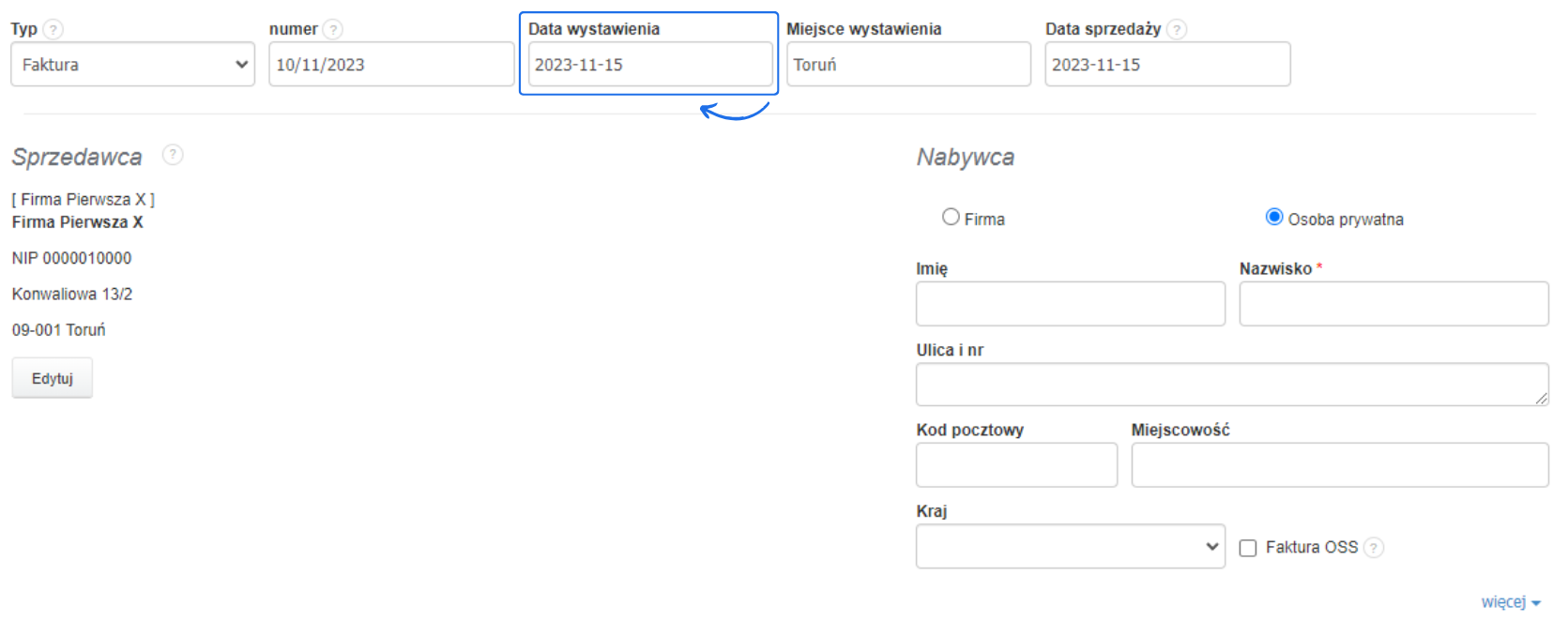This screenshot has width=1568, height=636.
Task: Open help icon next to Faktura OSS
Action: [x=1374, y=547]
